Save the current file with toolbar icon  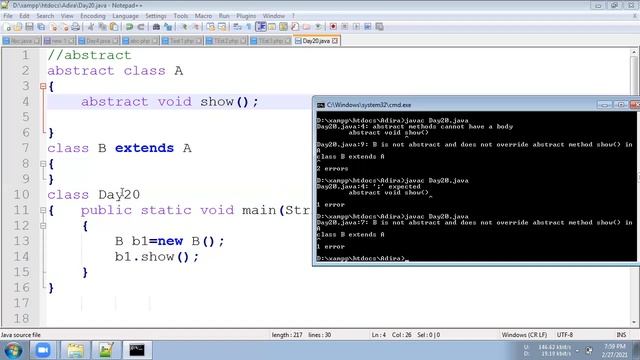29,27
